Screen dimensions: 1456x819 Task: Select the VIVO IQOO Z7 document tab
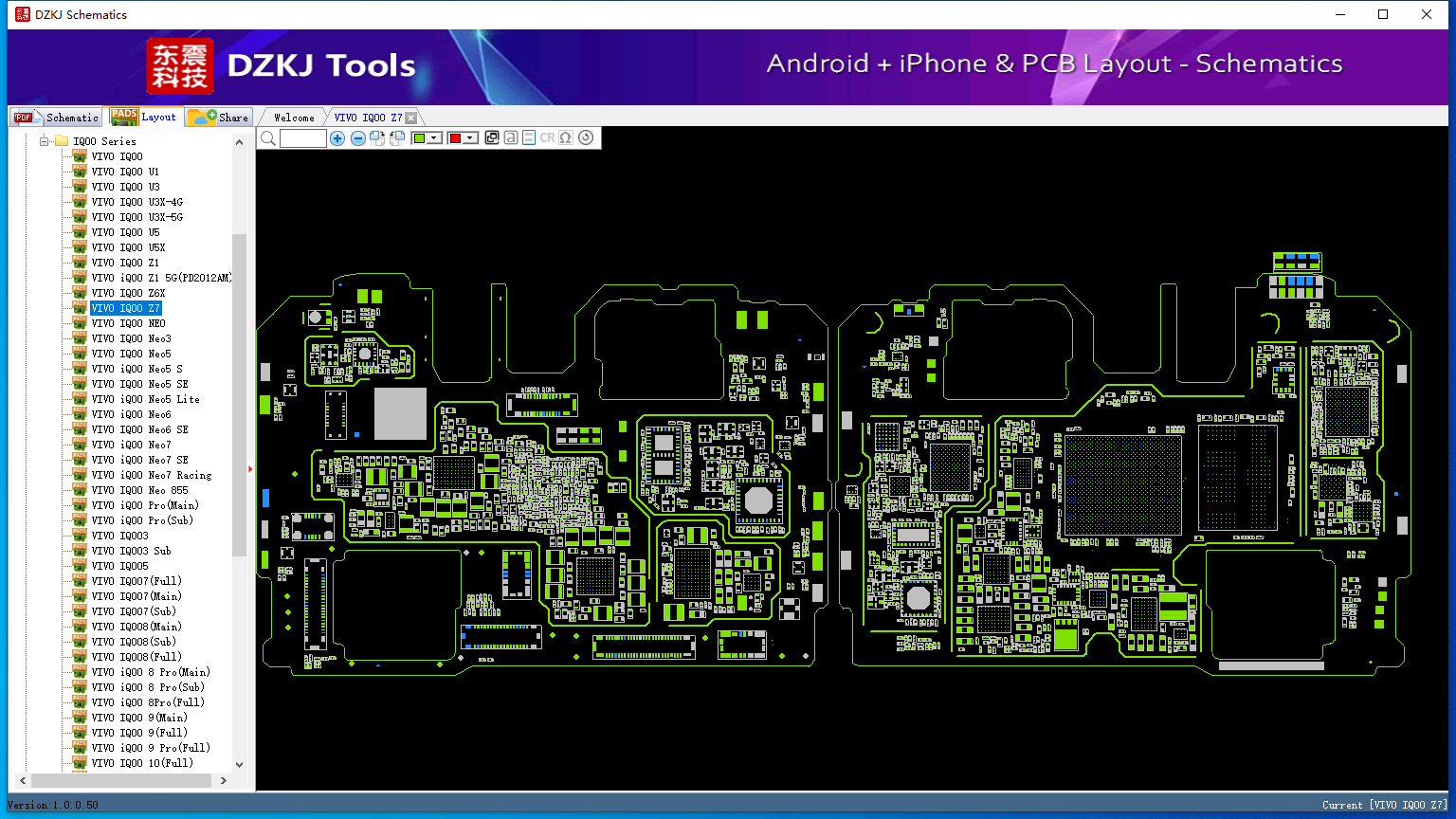[368, 118]
